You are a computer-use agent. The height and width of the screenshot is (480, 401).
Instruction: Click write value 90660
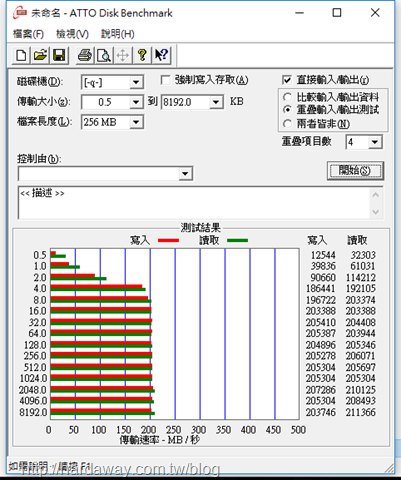(x=323, y=278)
